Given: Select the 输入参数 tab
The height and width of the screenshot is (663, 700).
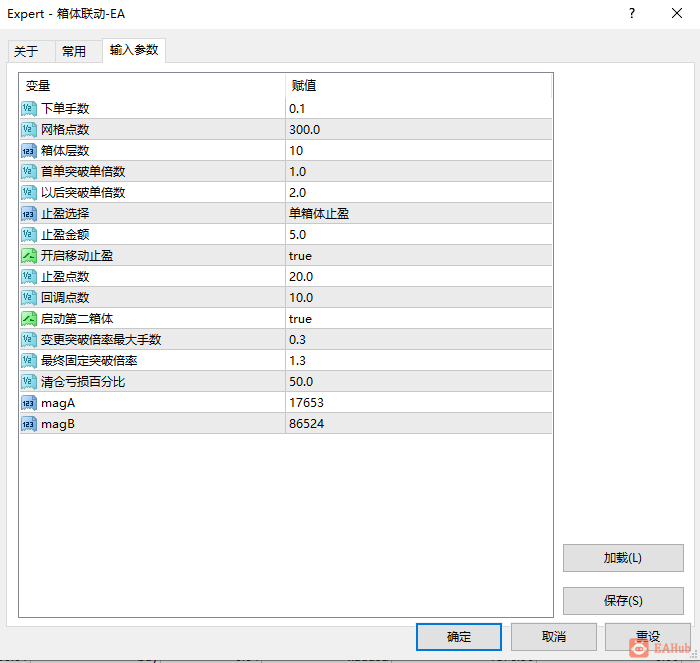Looking at the screenshot, I should click(x=134, y=50).
